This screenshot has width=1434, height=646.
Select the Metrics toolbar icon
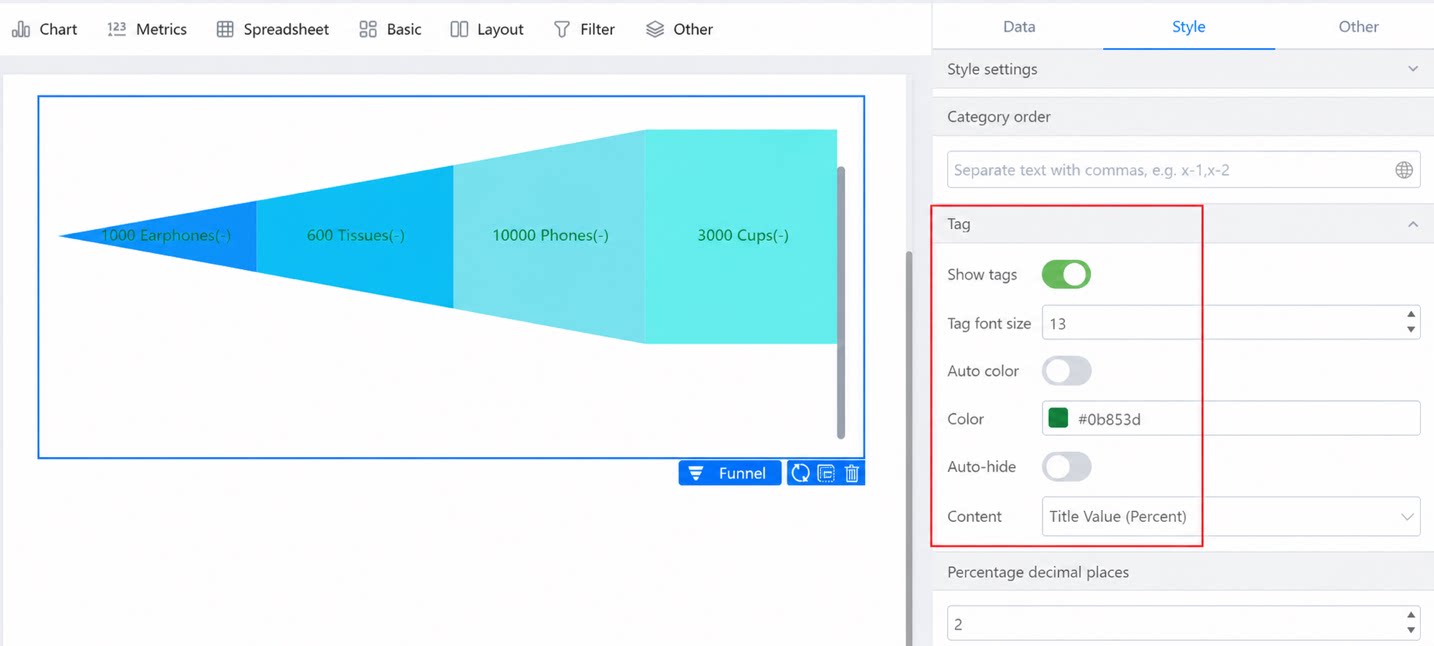[x=116, y=29]
